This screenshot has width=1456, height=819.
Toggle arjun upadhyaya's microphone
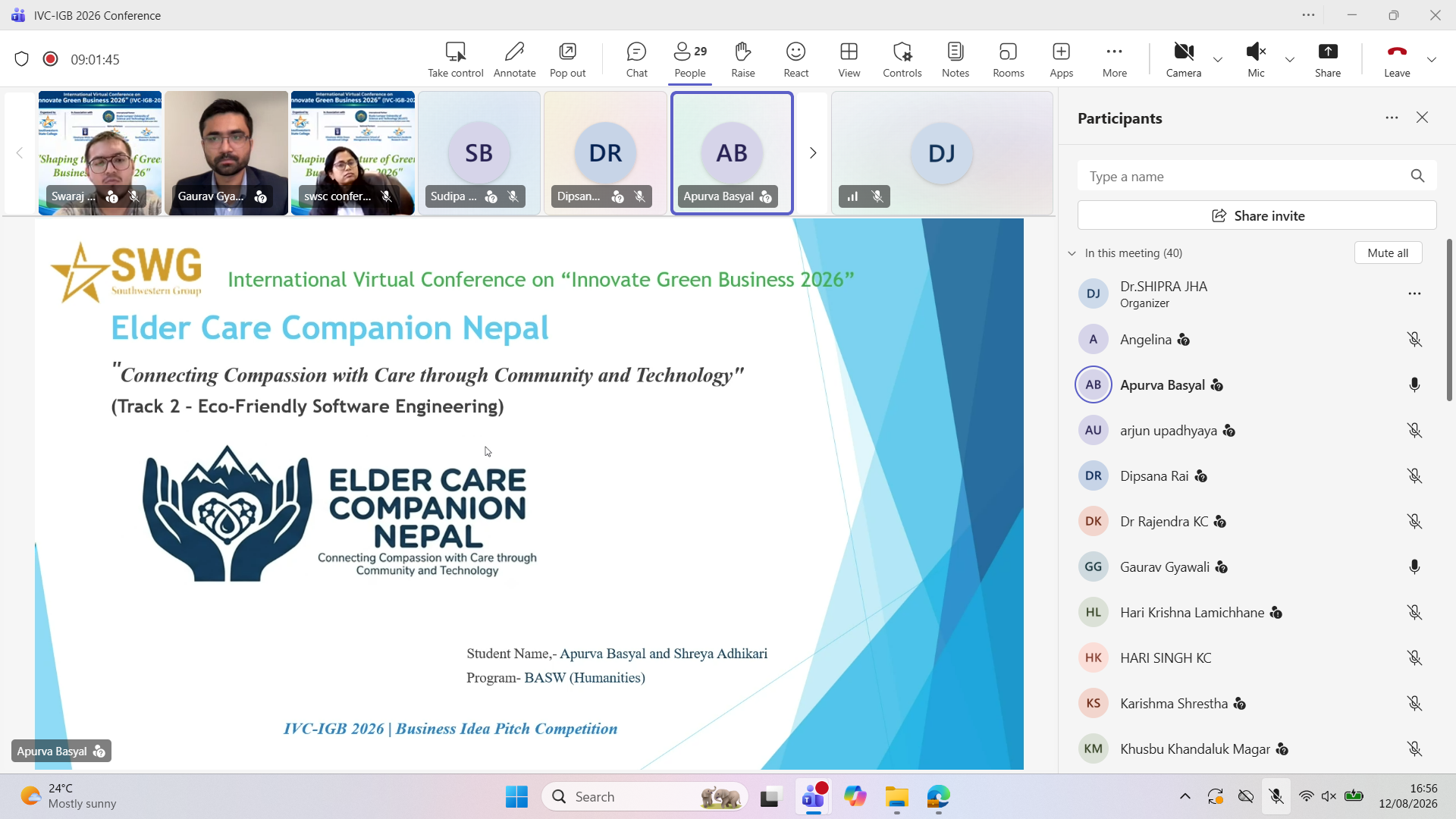click(1414, 431)
